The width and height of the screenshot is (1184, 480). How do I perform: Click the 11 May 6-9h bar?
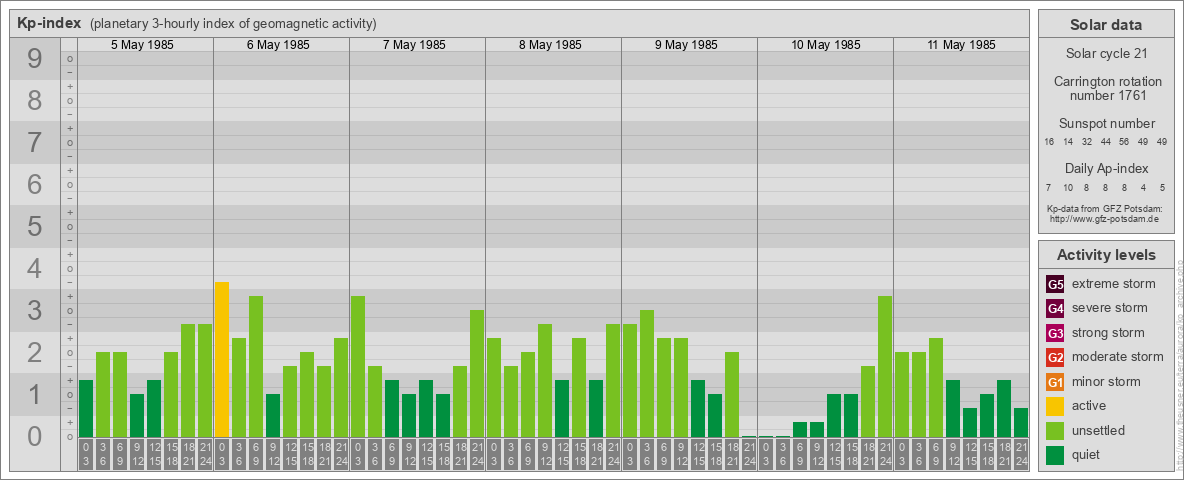pos(936,387)
